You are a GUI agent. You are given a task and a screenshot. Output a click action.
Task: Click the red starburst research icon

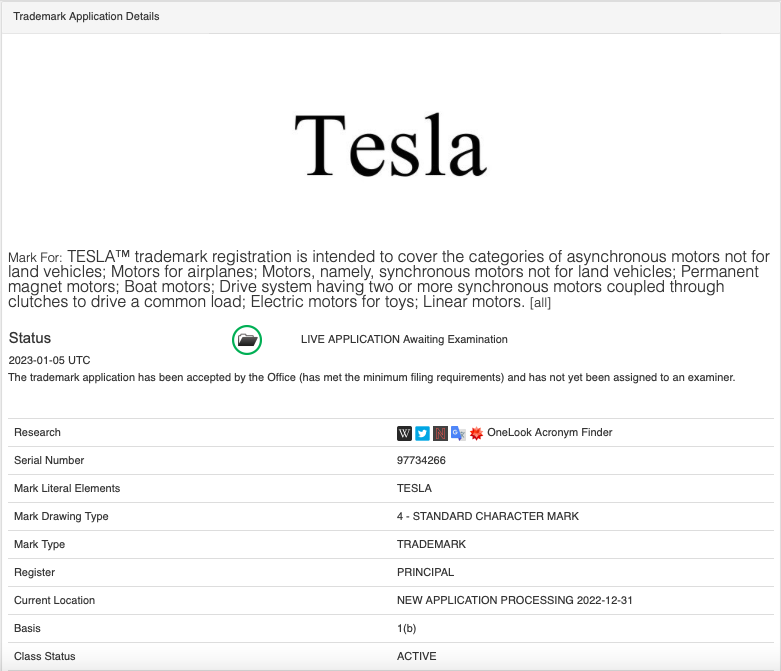[476, 433]
